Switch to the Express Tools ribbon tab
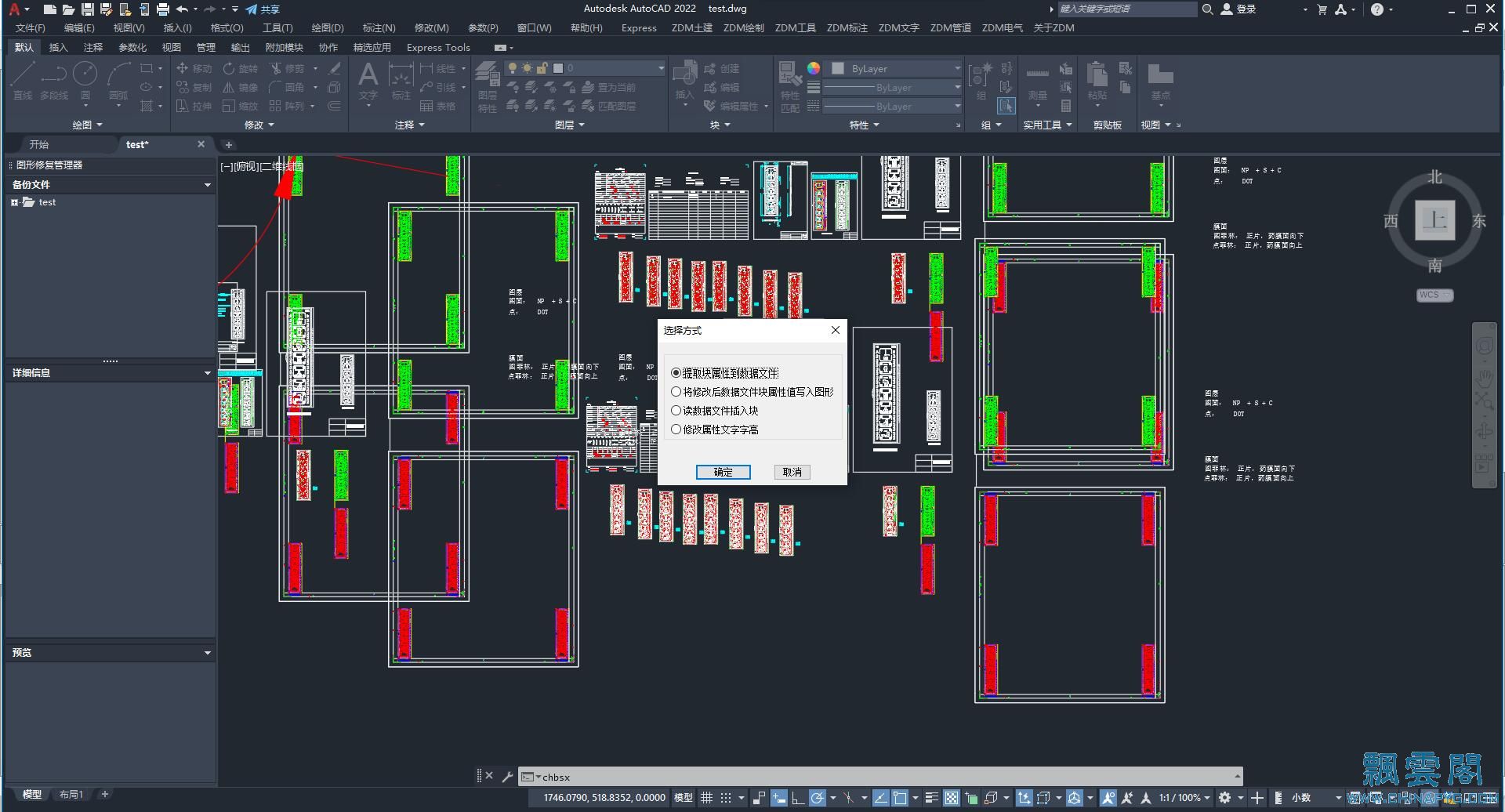The width and height of the screenshot is (1505, 812). coord(438,47)
